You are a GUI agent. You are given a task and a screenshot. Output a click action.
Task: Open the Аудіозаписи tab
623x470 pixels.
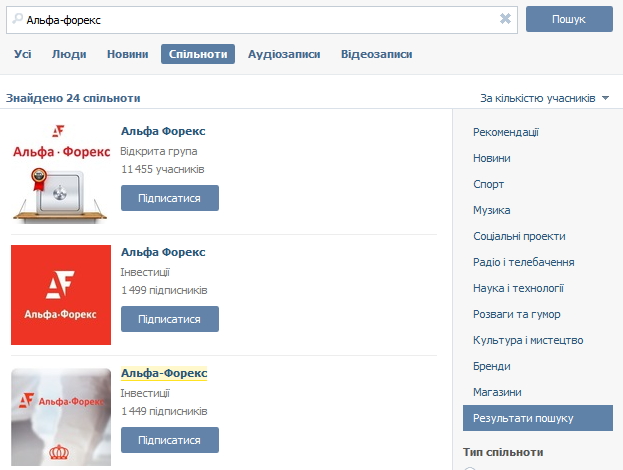284,54
